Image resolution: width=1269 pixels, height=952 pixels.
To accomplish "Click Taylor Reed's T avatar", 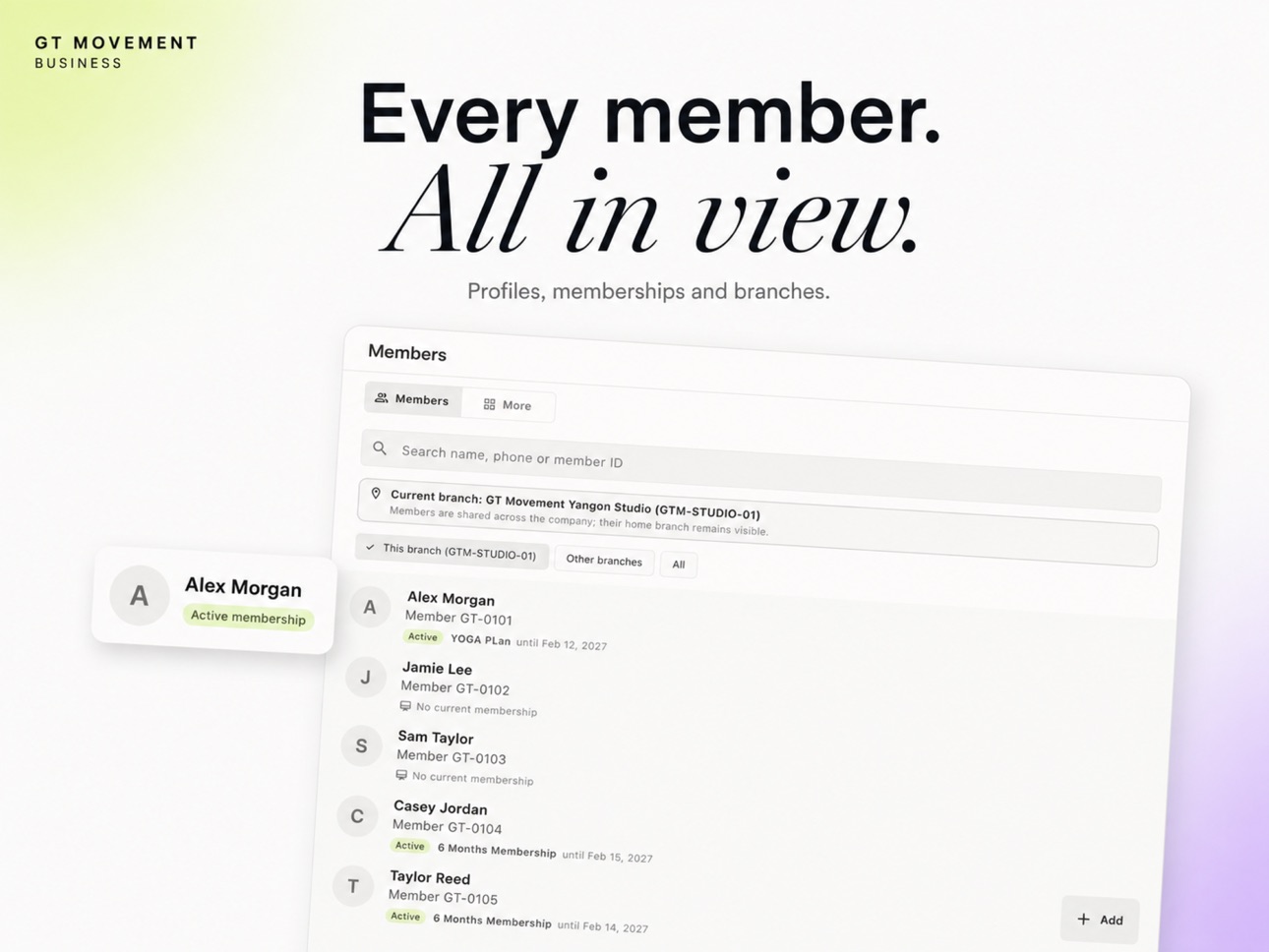I will 353,886.
